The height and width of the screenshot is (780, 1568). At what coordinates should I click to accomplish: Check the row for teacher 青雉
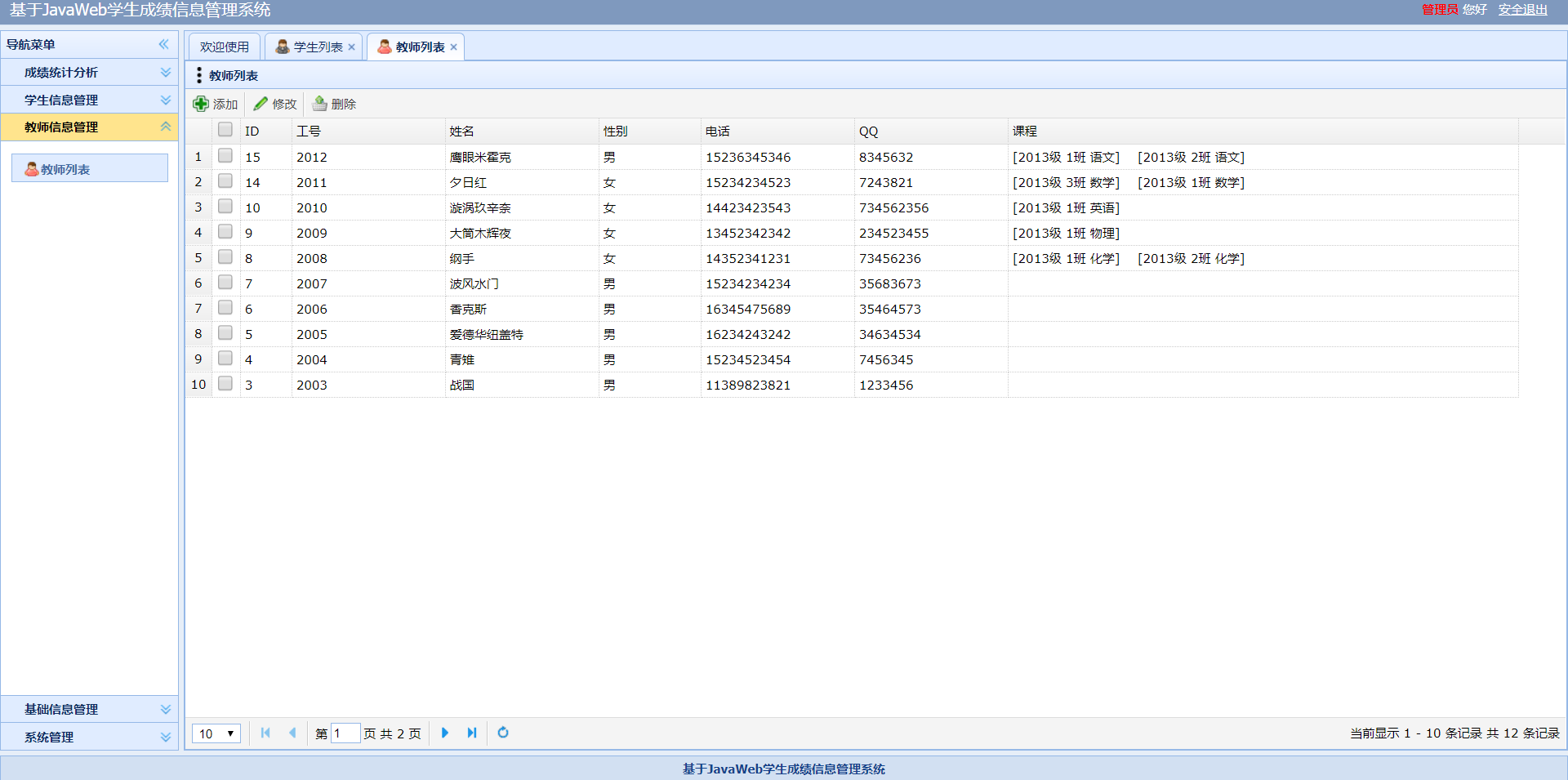(x=225, y=358)
